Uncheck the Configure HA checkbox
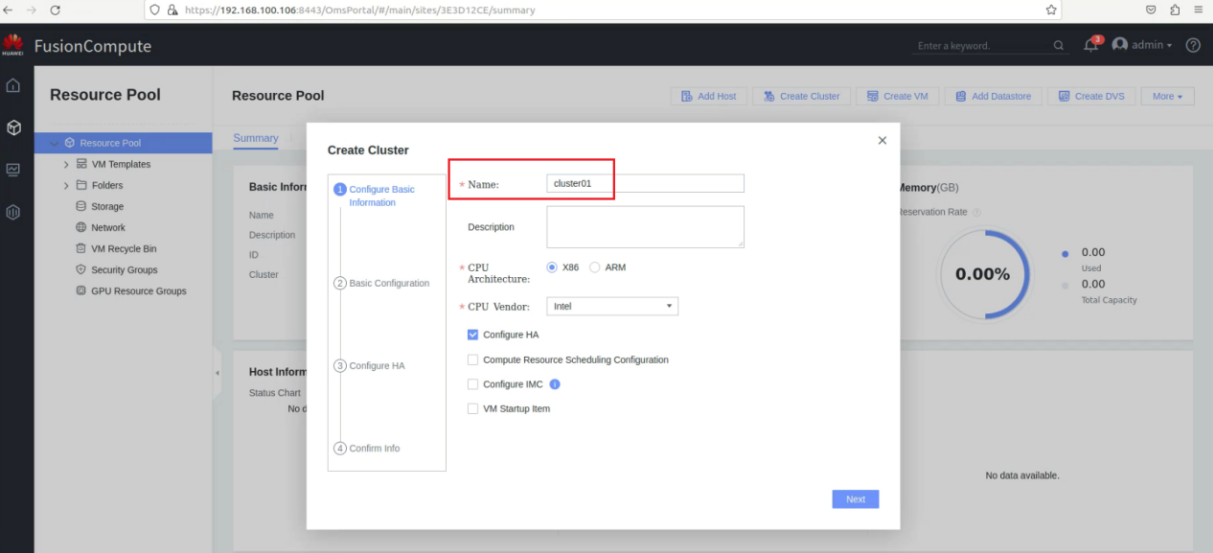 (473, 335)
